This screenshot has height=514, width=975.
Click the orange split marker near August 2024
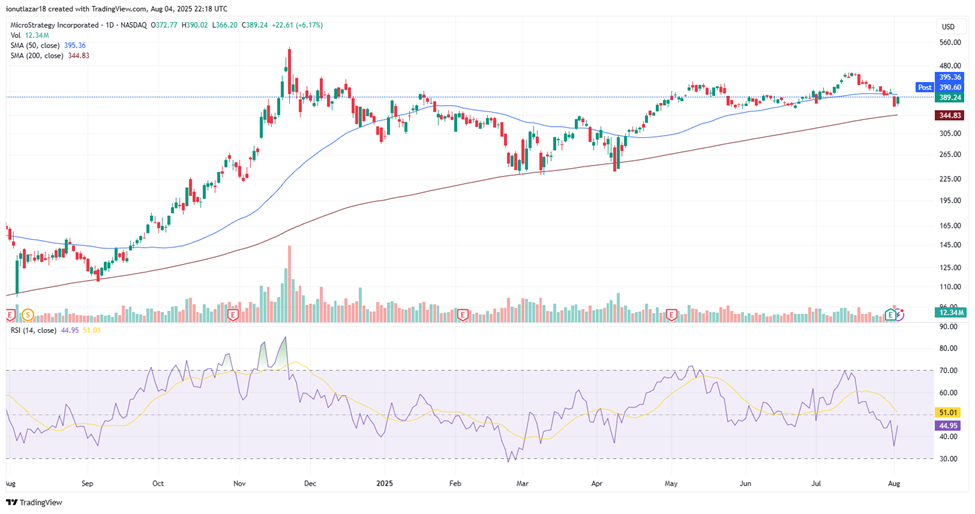pyautogui.click(x=27, y=315)
